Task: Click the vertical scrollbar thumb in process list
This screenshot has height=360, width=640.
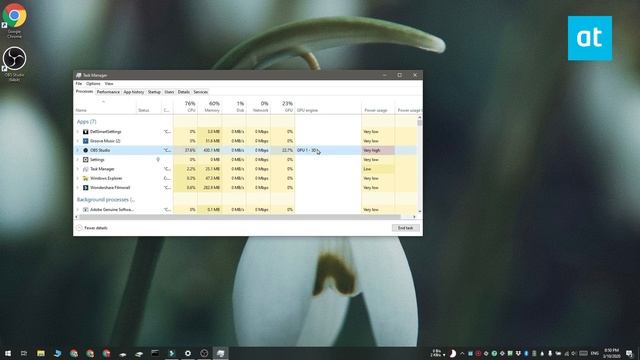Action: [x=420, y=122]
